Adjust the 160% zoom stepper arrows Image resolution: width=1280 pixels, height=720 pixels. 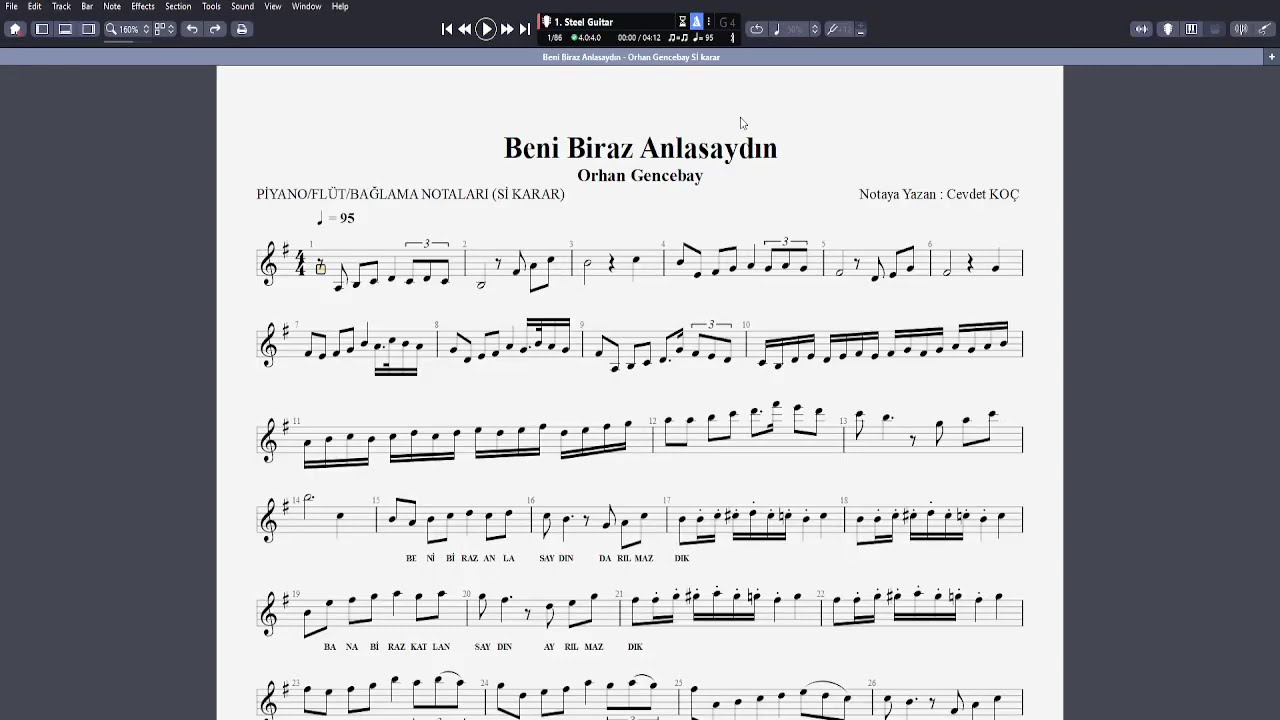coord(146,29)
